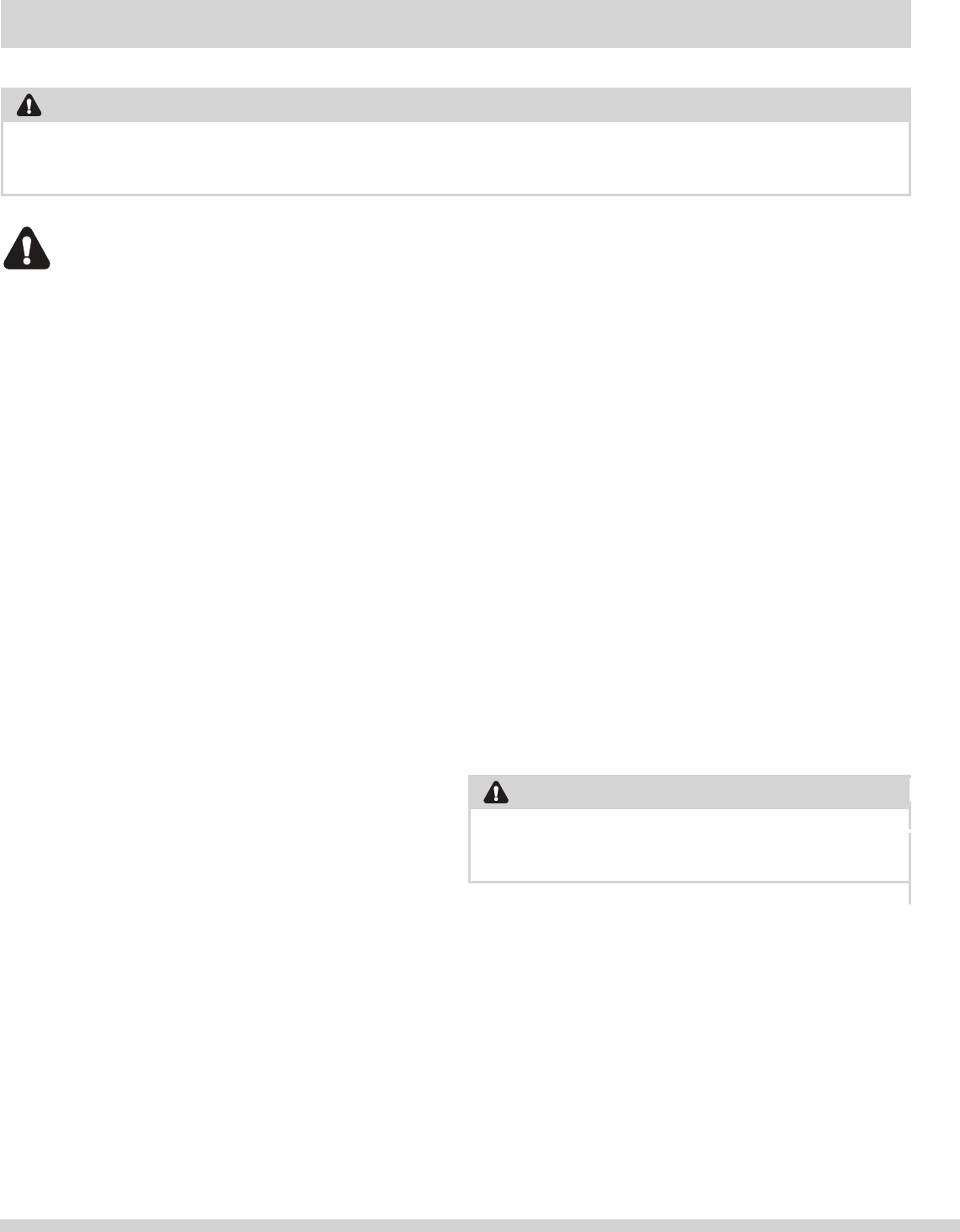This screenshot has width=960, height=1232.
Task: Click the large black warning triangle
Action: (x=27, y=249)
